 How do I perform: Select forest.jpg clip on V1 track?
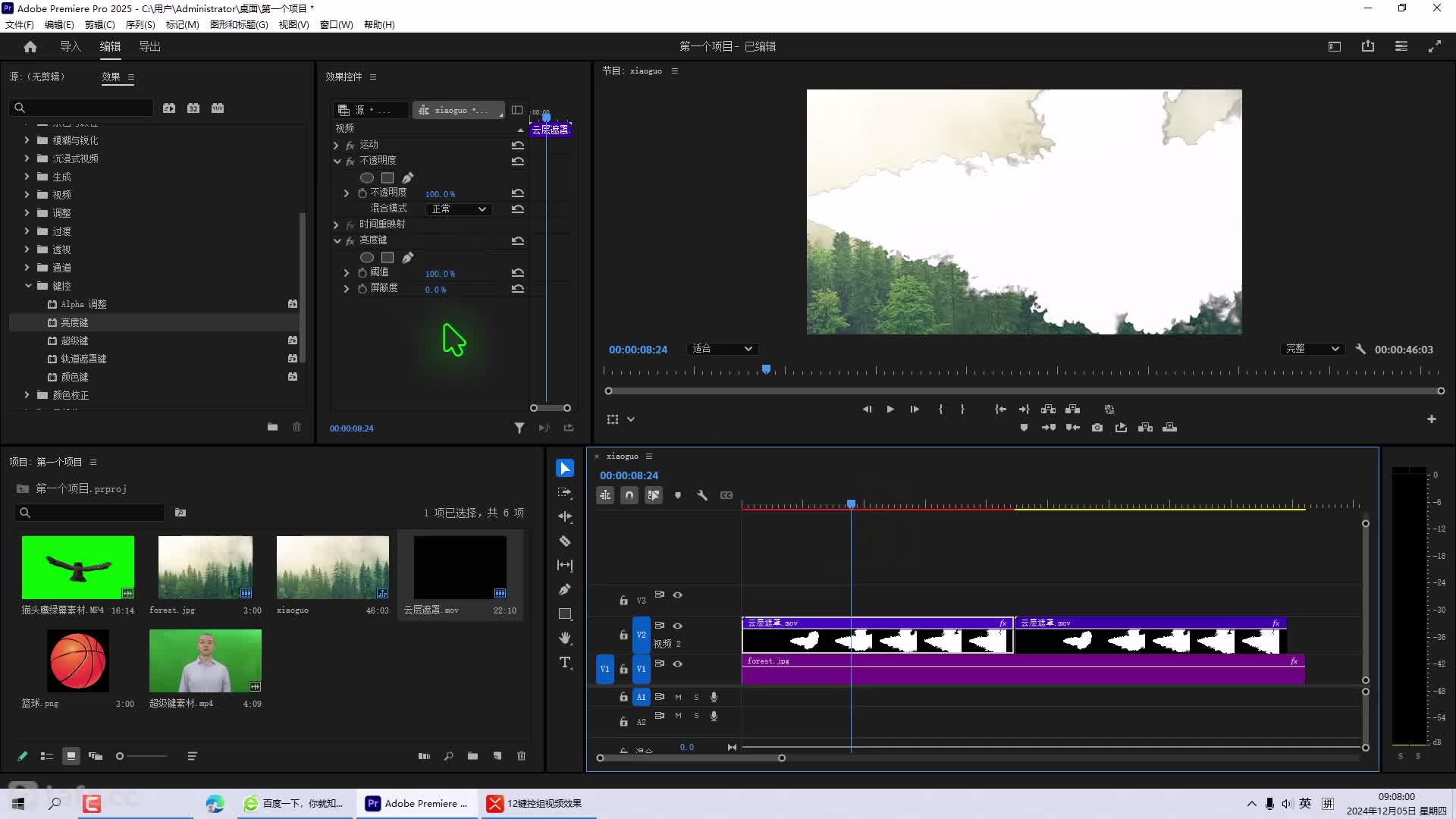1023,670
